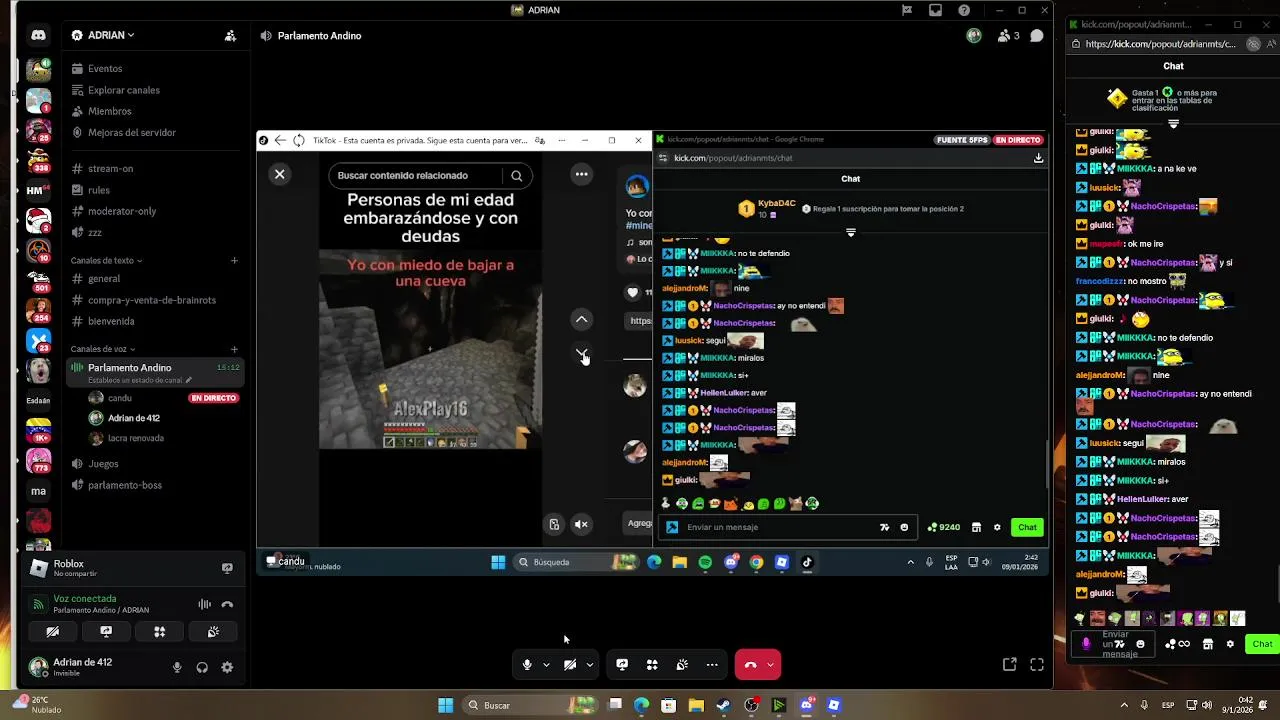Open emote picker in Kick chat input

pos(1140,644)
